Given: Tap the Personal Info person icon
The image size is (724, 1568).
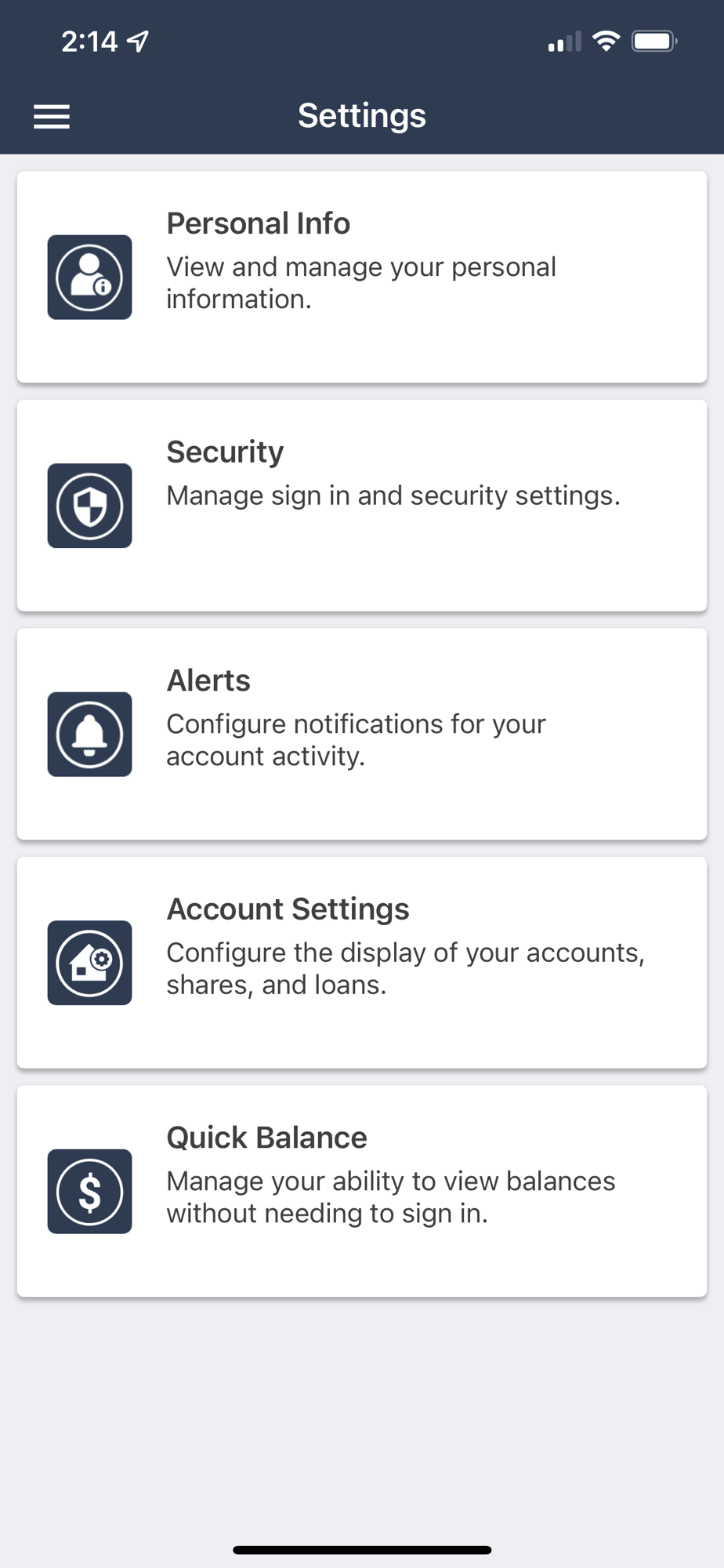Looking at the screenshot, I should (x=89, y=277).
